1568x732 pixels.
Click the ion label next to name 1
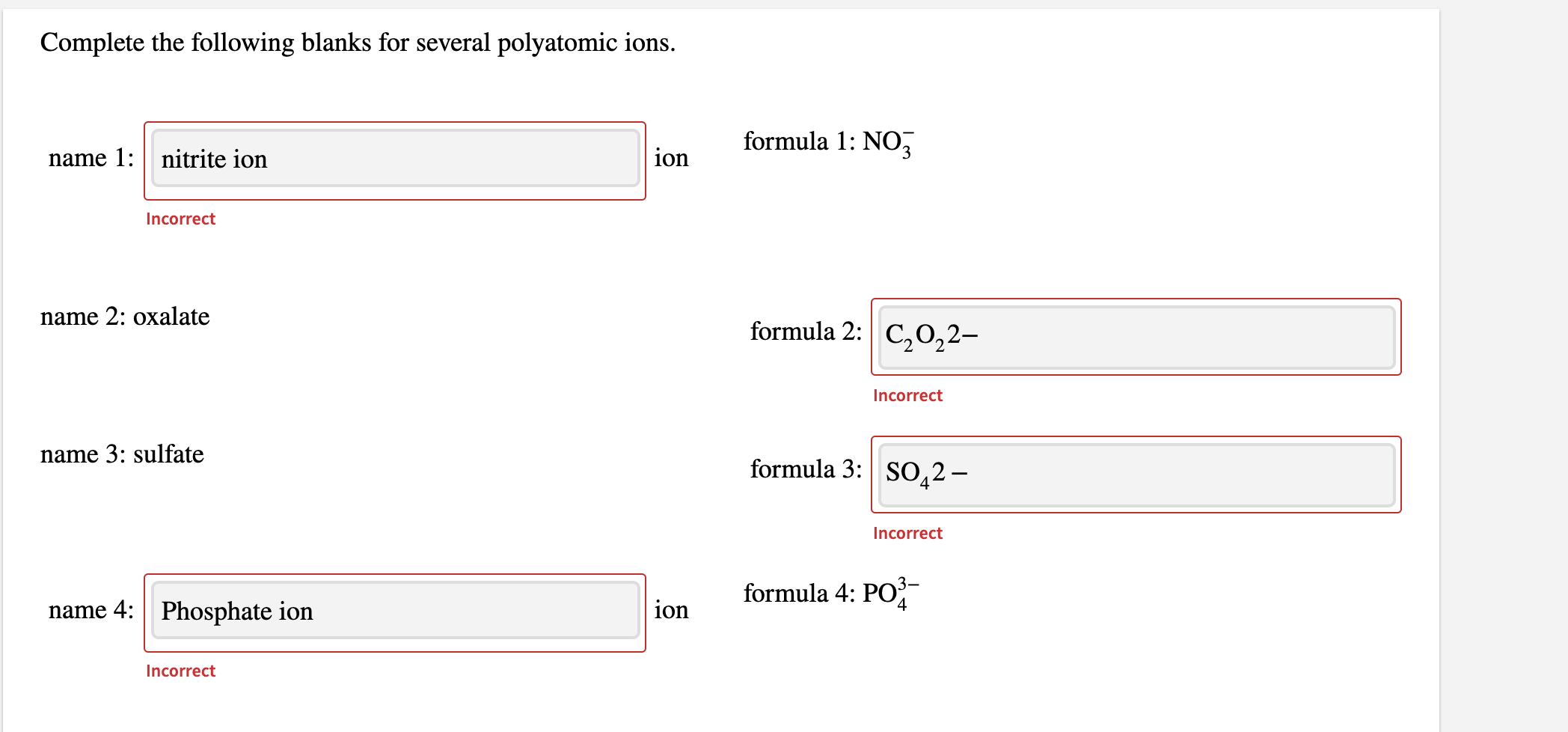click(x=671, y=159)
